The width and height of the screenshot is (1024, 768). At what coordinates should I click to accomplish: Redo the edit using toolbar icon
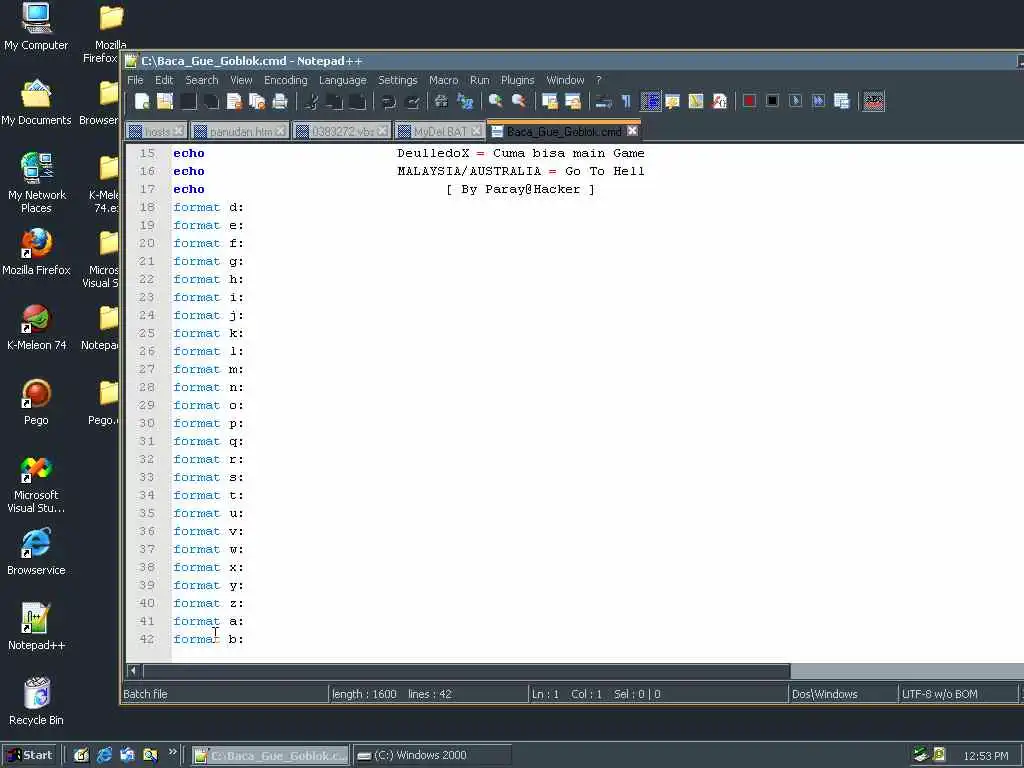tap(413, 101)
